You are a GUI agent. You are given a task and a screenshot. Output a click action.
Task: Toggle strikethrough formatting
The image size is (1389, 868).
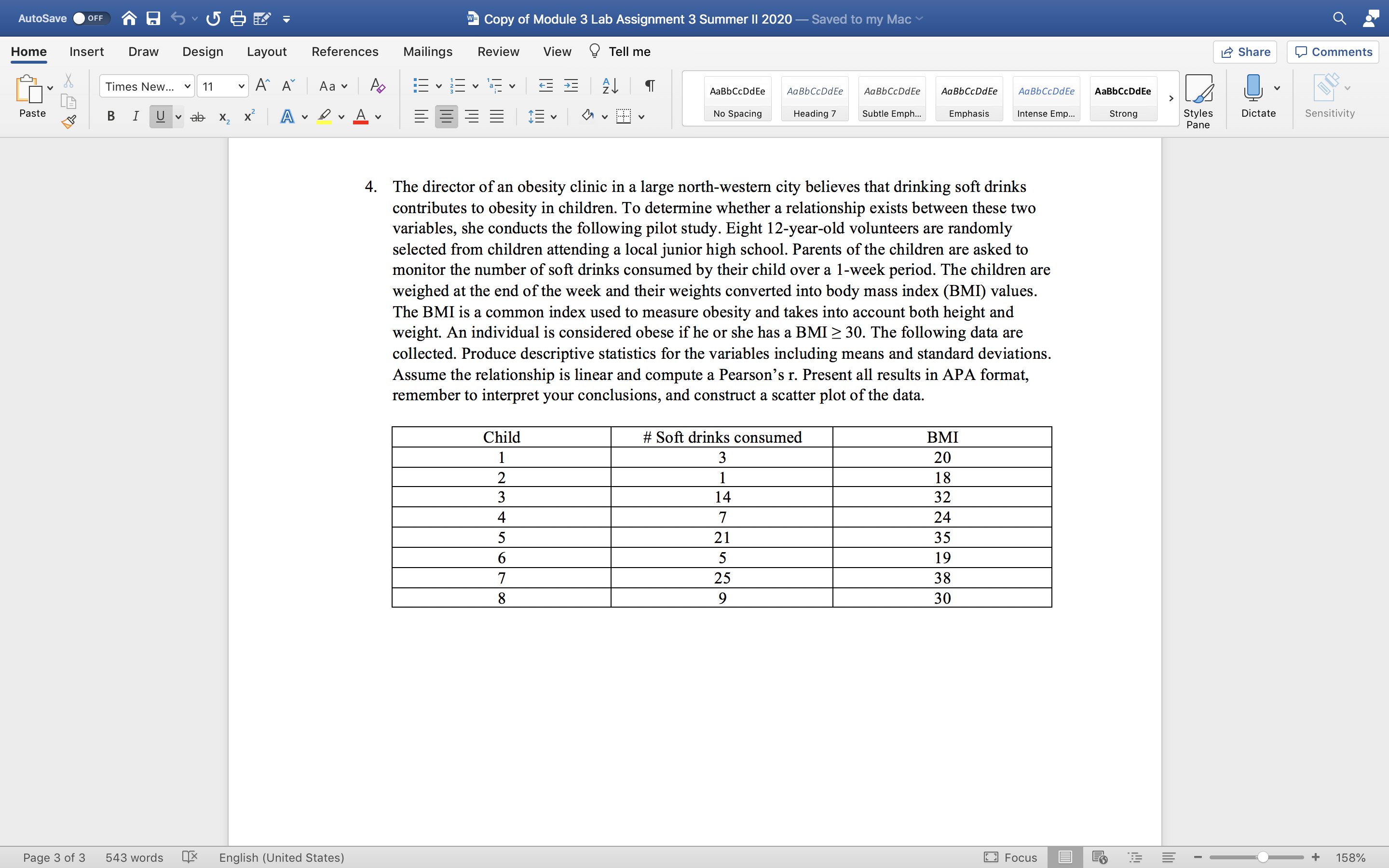click(197, 117)
